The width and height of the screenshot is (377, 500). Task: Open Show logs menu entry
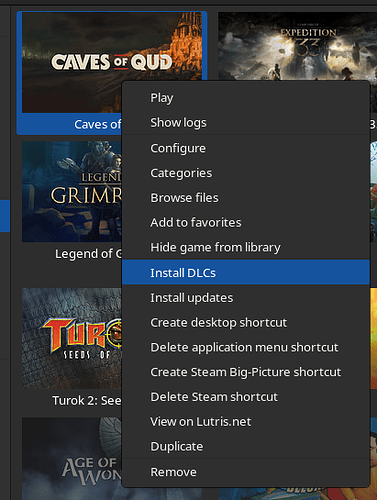click(246, 123)
